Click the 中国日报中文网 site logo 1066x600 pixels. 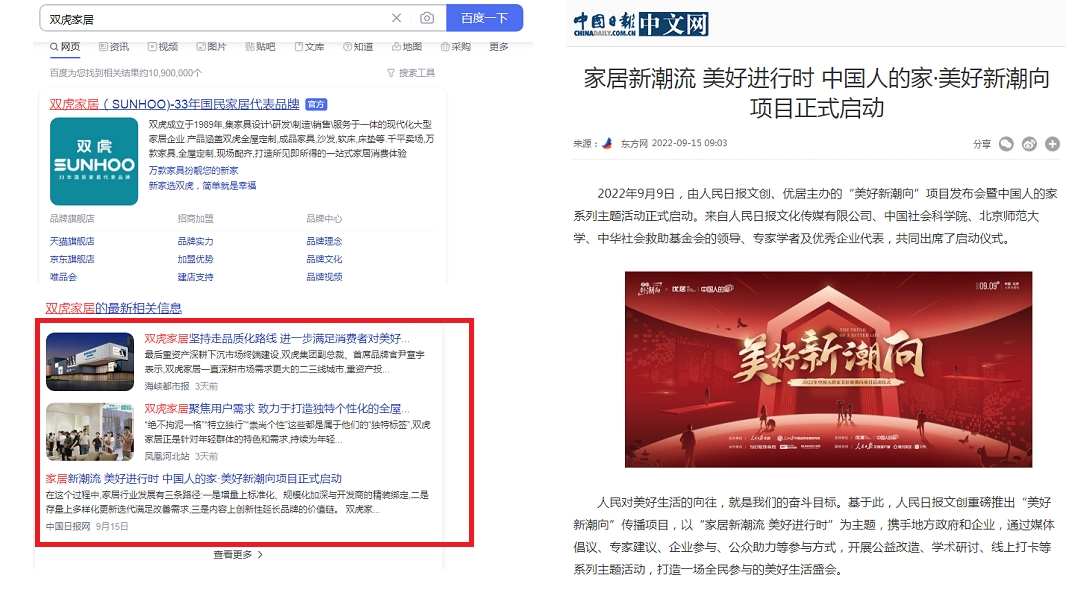(x=640, y=24)
